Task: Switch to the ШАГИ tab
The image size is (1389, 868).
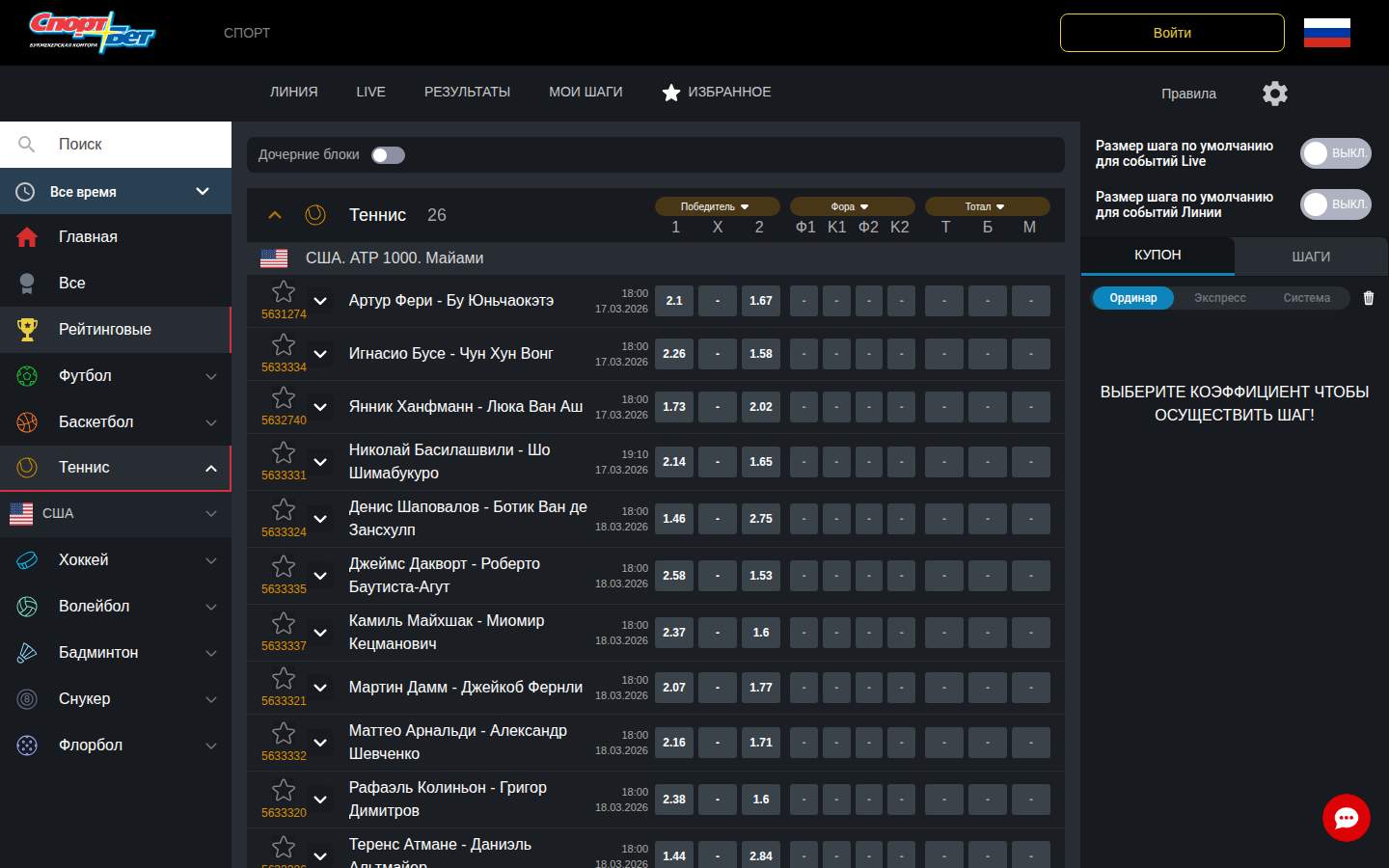Action: 1311,257
